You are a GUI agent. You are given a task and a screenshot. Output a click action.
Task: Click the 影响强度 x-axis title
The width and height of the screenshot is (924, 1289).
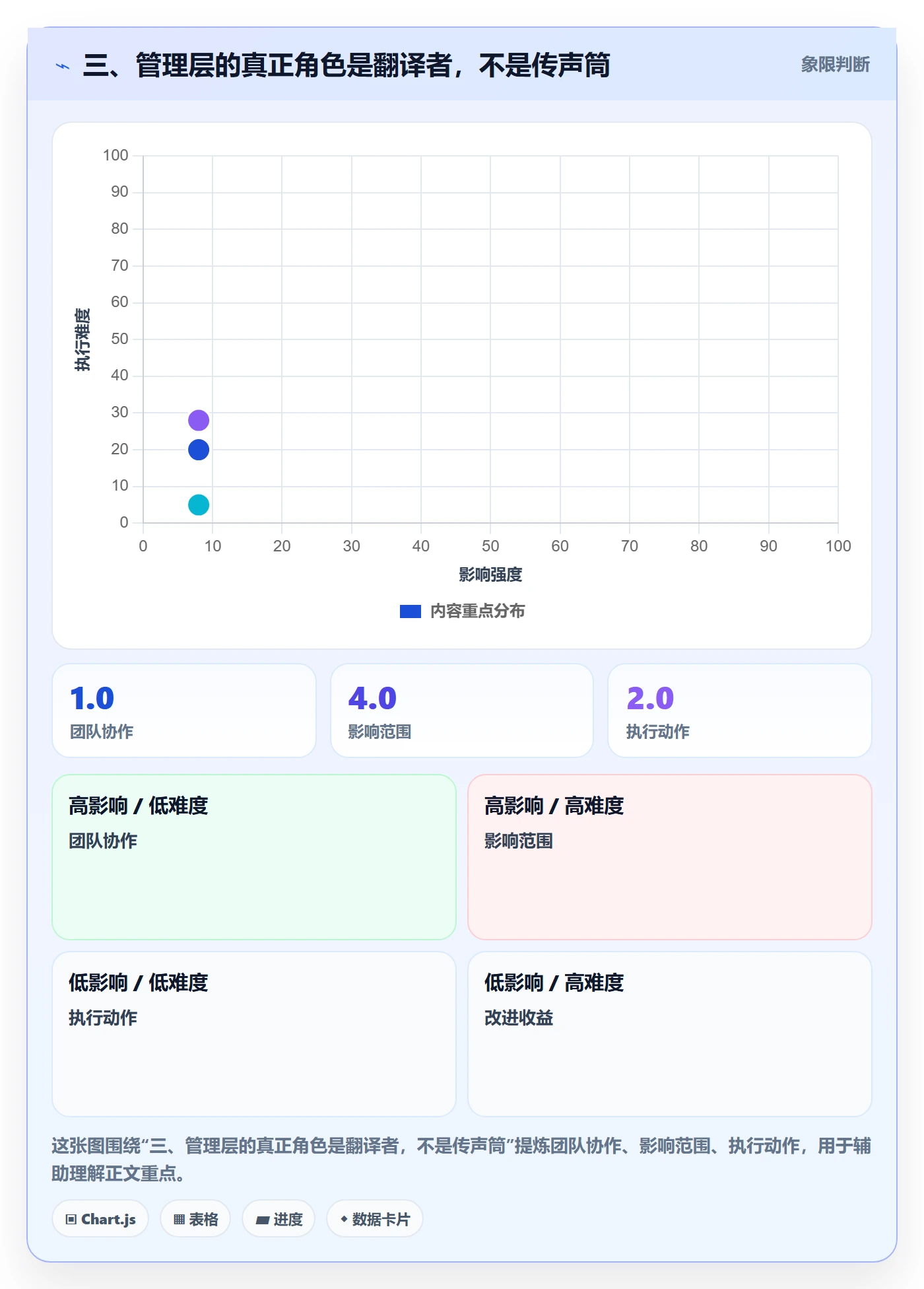490,575
